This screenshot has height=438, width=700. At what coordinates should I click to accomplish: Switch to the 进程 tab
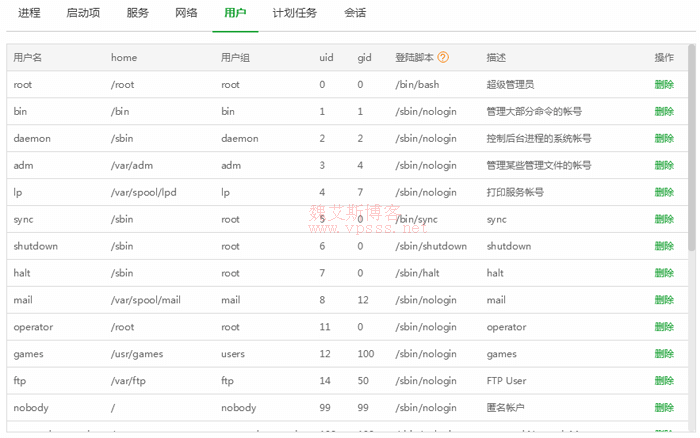coord(29,13)
